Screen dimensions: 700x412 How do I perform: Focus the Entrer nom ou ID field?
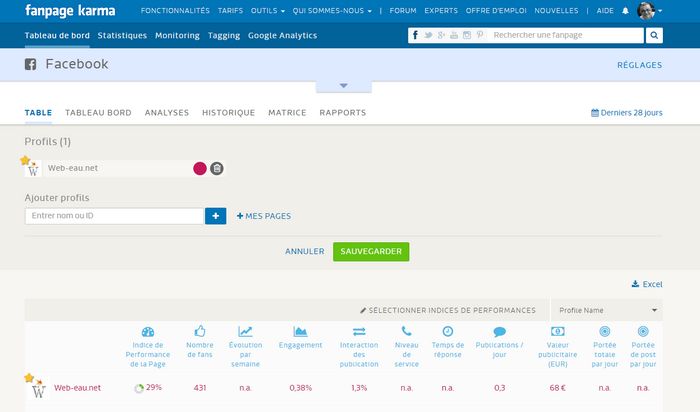click(115, 216)
